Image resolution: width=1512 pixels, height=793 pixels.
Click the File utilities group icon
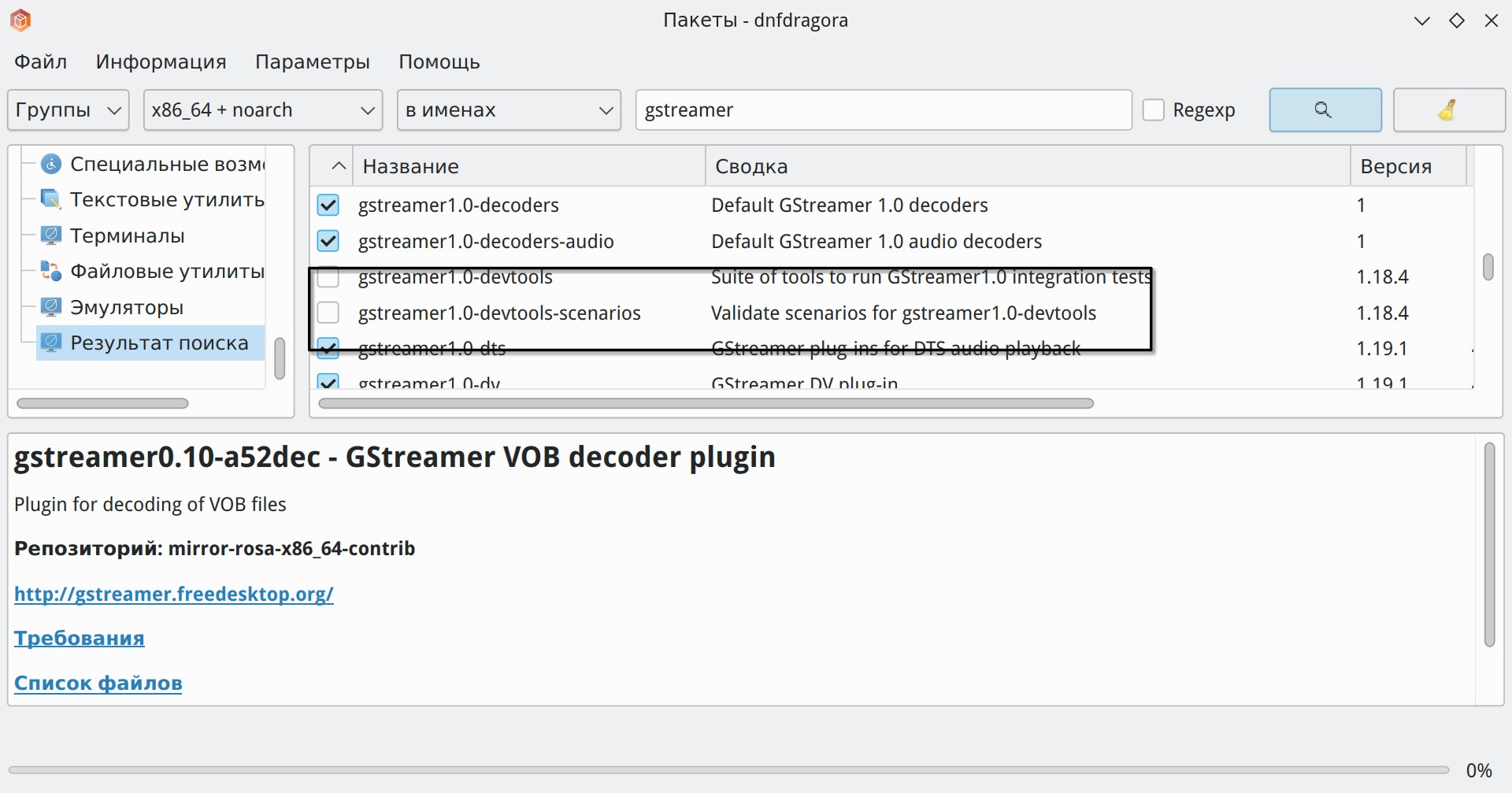51,271
